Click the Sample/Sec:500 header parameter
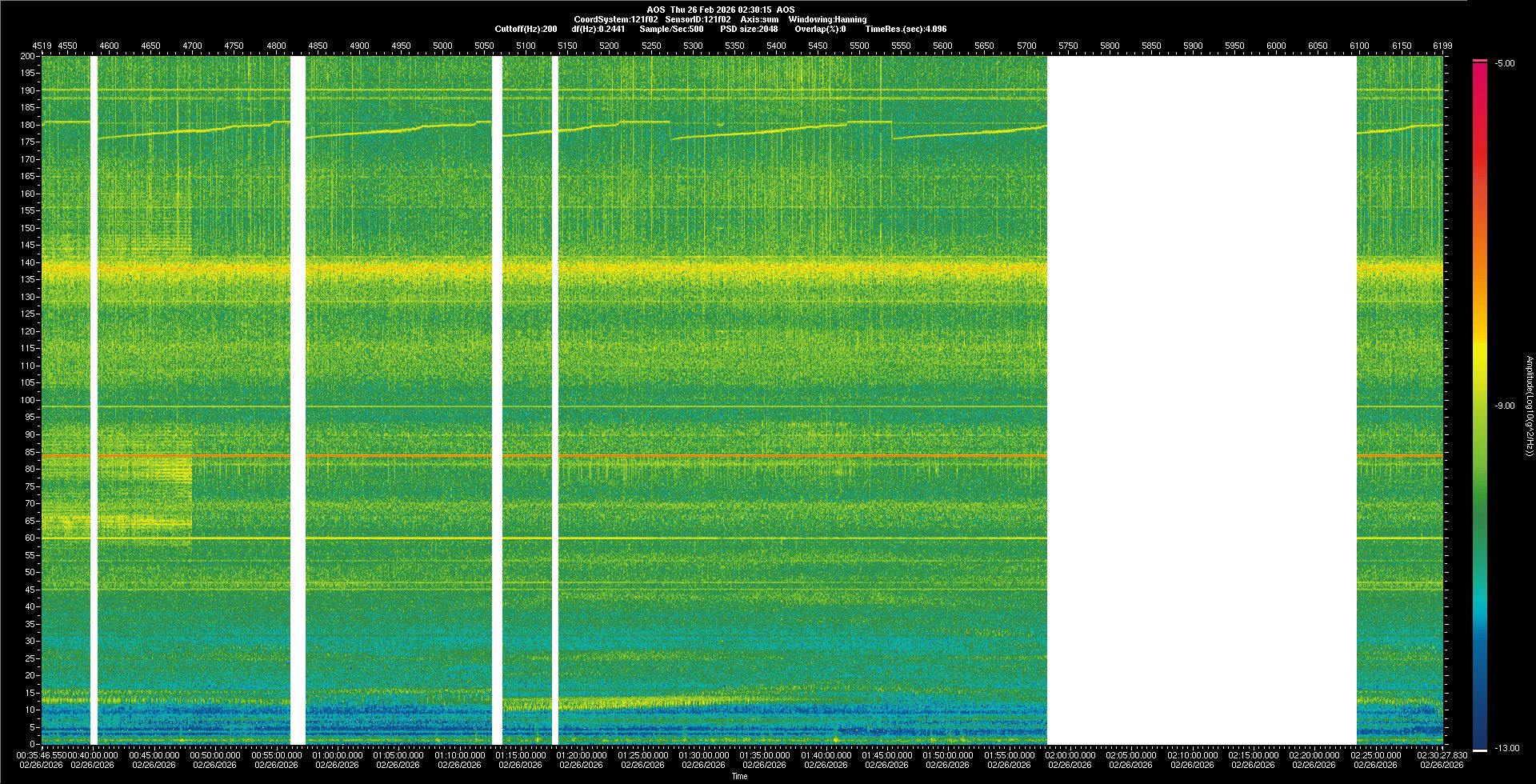The width and height of the screenshot is (1536, 784). coord(671,29)
